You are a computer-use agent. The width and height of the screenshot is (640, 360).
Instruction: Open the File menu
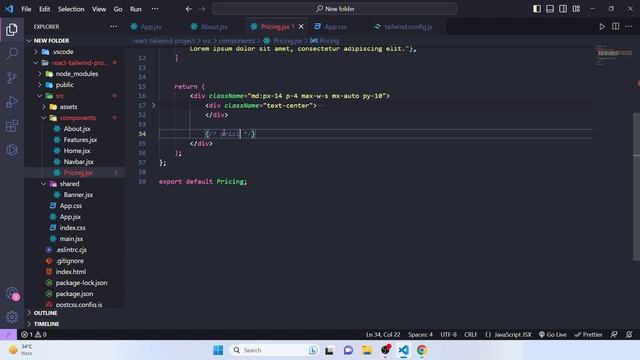point(26,9)
